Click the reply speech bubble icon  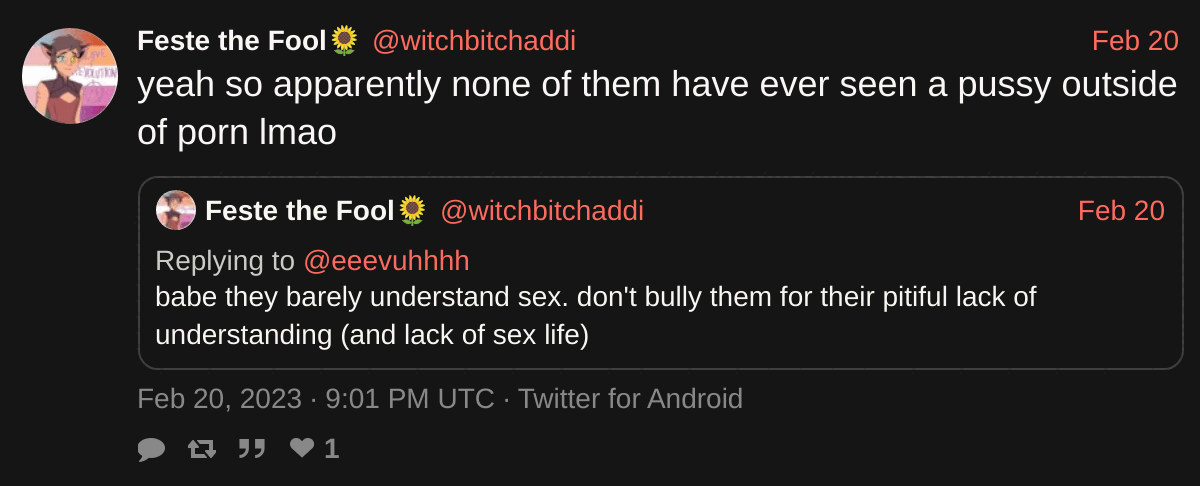[x=151, y=450]
